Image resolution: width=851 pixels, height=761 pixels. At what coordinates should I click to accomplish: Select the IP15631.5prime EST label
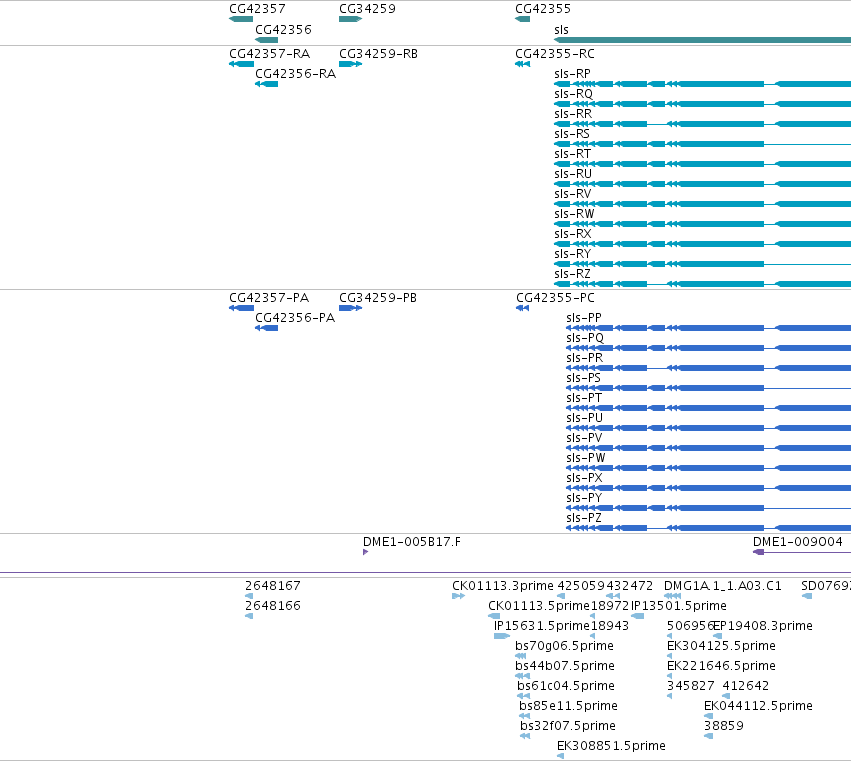[542, 626]
